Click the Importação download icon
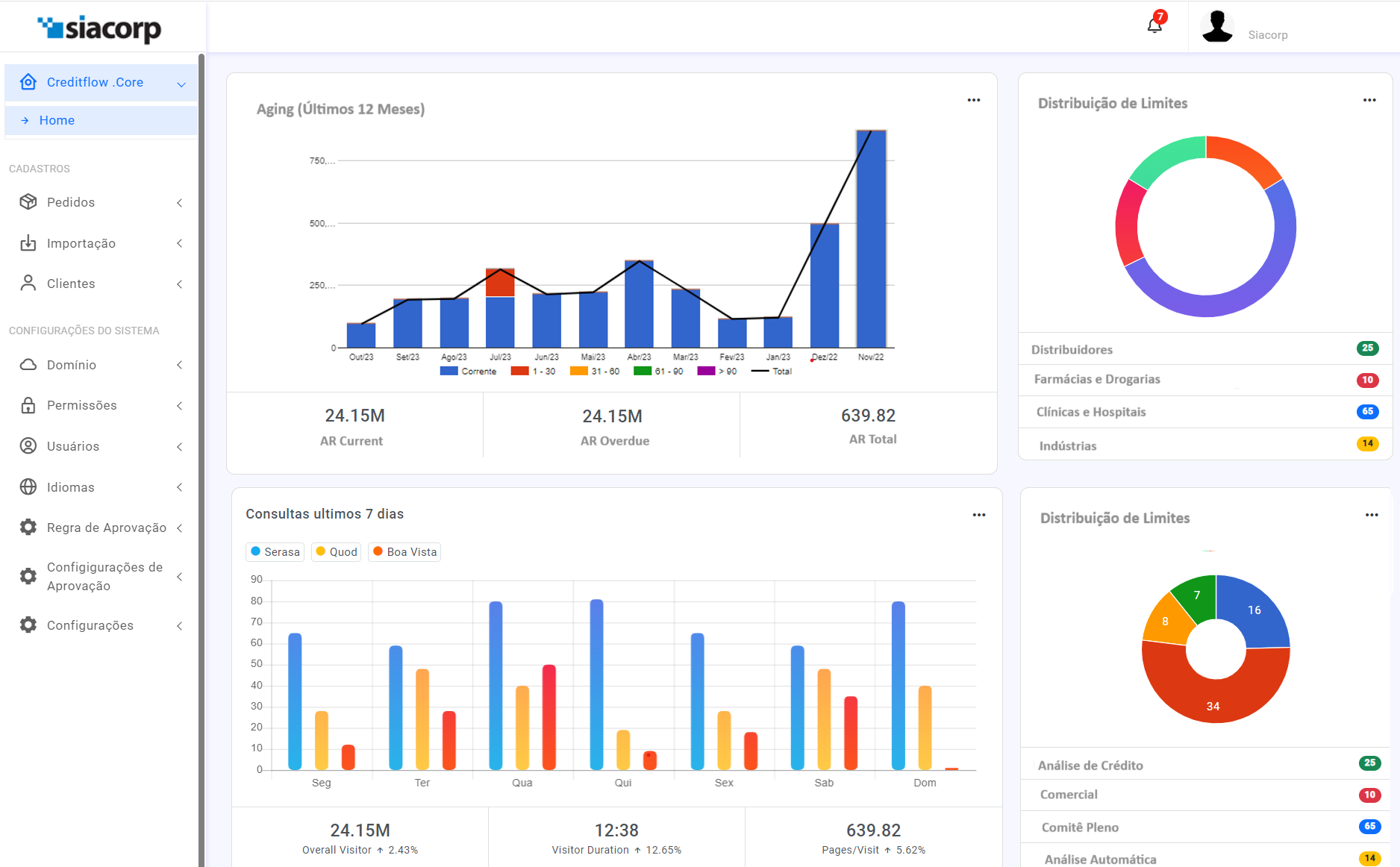 click(x=28, y=243)
